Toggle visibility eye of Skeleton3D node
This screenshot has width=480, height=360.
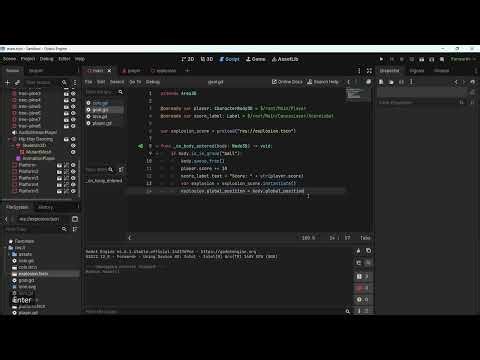[x=73, y=146]
